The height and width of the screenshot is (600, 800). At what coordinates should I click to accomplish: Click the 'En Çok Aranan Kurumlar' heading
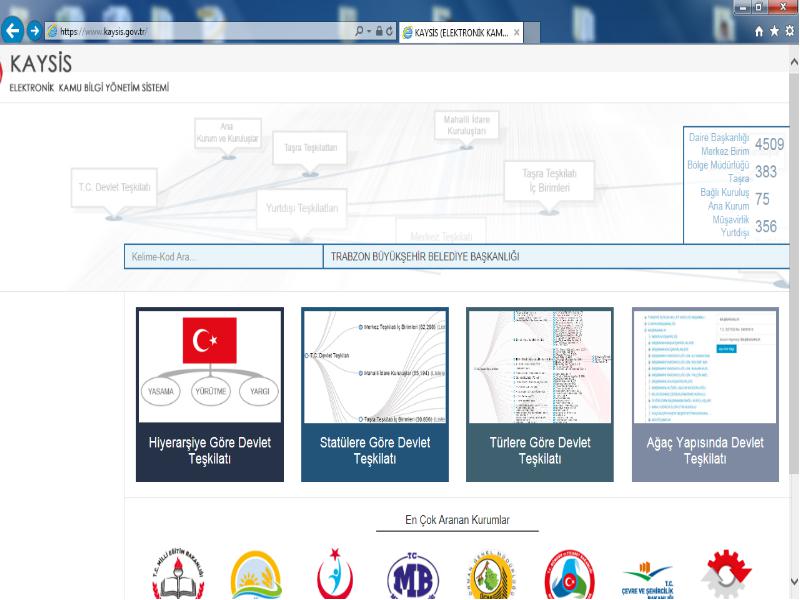click(x=457, y=520)
